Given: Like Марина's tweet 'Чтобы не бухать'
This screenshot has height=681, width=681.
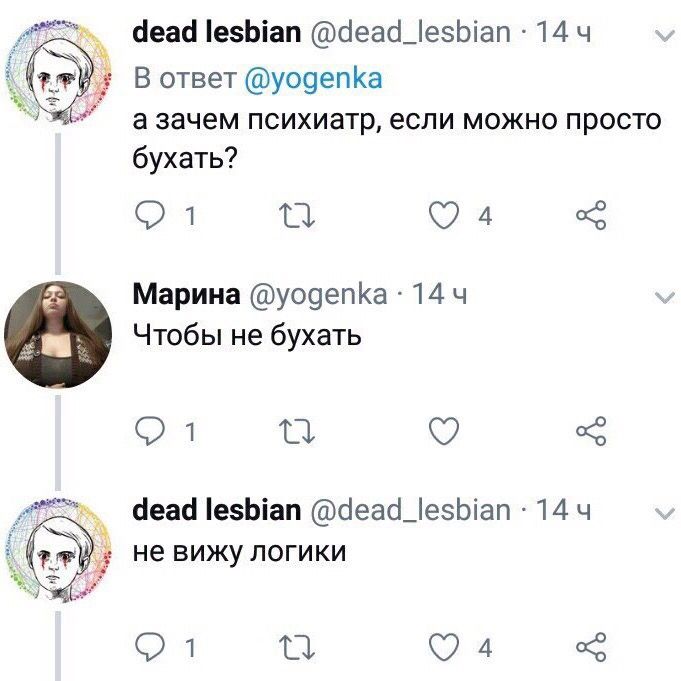Looking at the screenshot, I should pos(444,431).
